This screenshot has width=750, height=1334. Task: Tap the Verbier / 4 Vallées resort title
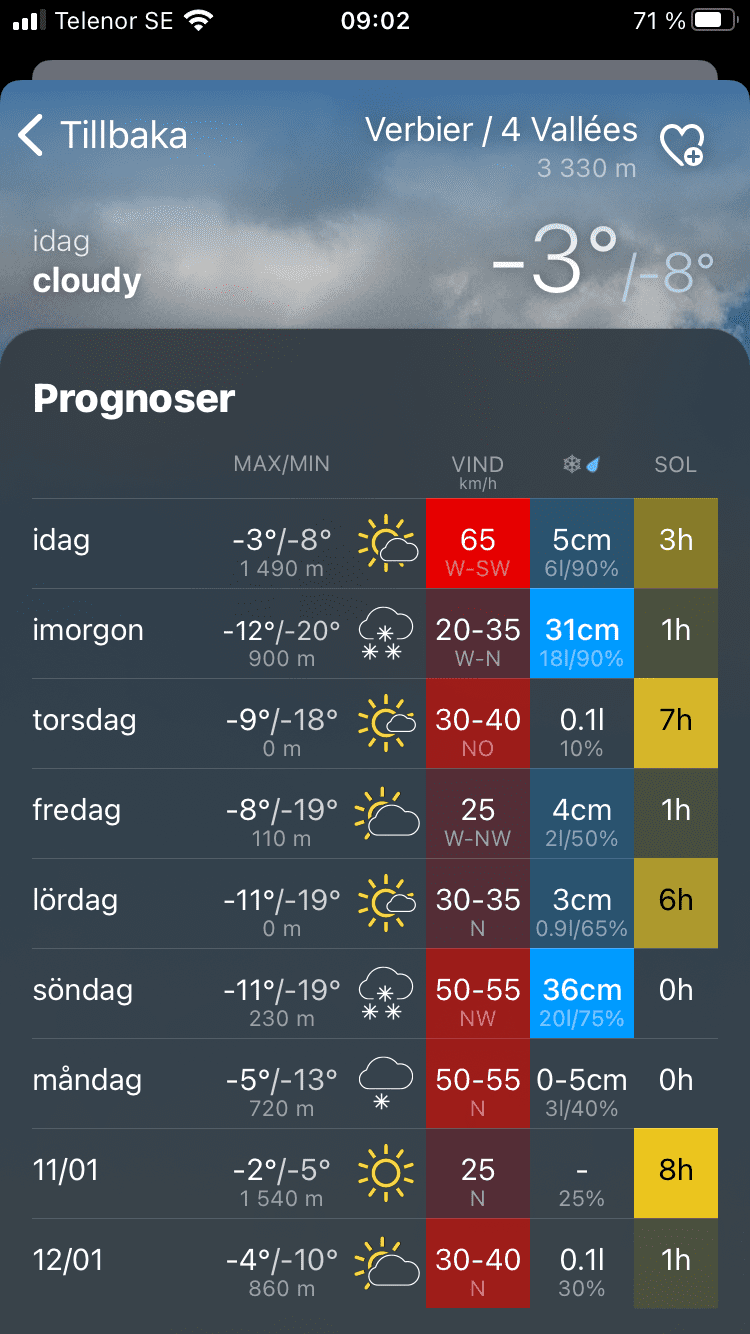pos(501,130)
